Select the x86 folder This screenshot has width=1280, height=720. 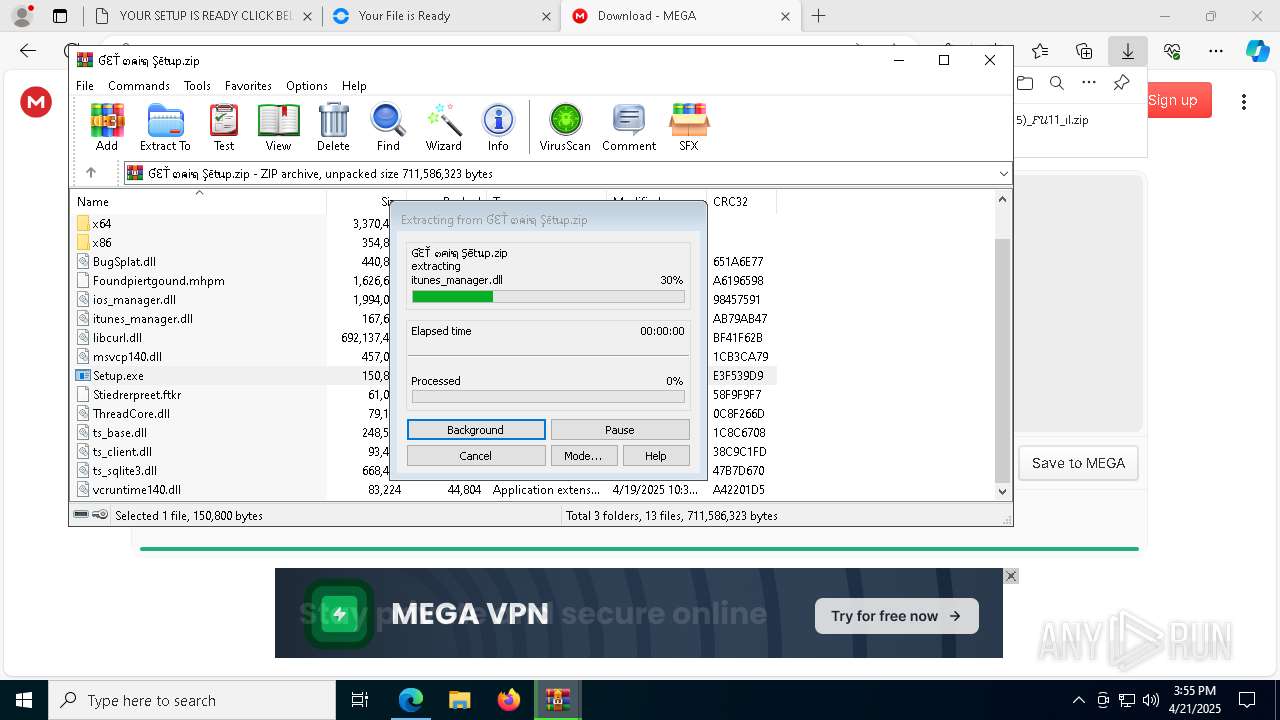(102, 243)
